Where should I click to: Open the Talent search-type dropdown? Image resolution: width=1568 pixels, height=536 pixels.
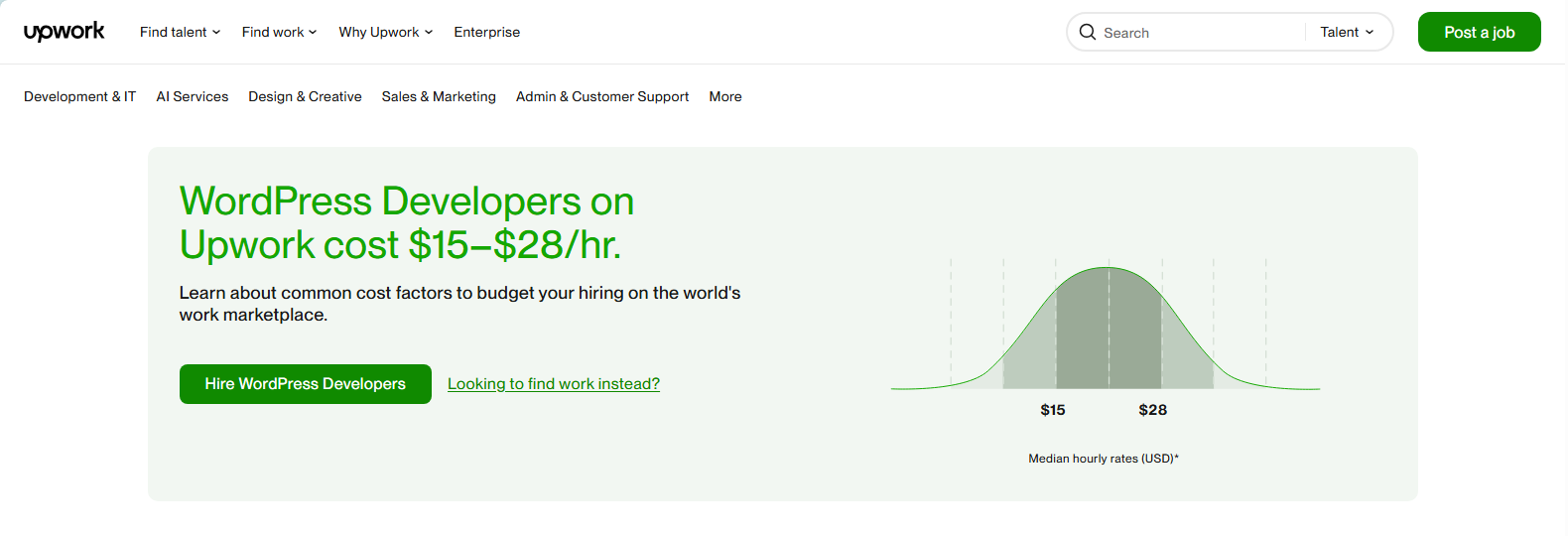point(1347,32)
